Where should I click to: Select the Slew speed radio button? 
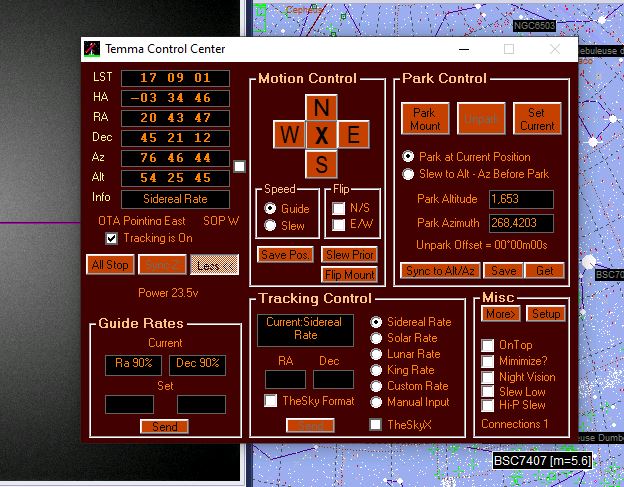[x=270, y=226]
